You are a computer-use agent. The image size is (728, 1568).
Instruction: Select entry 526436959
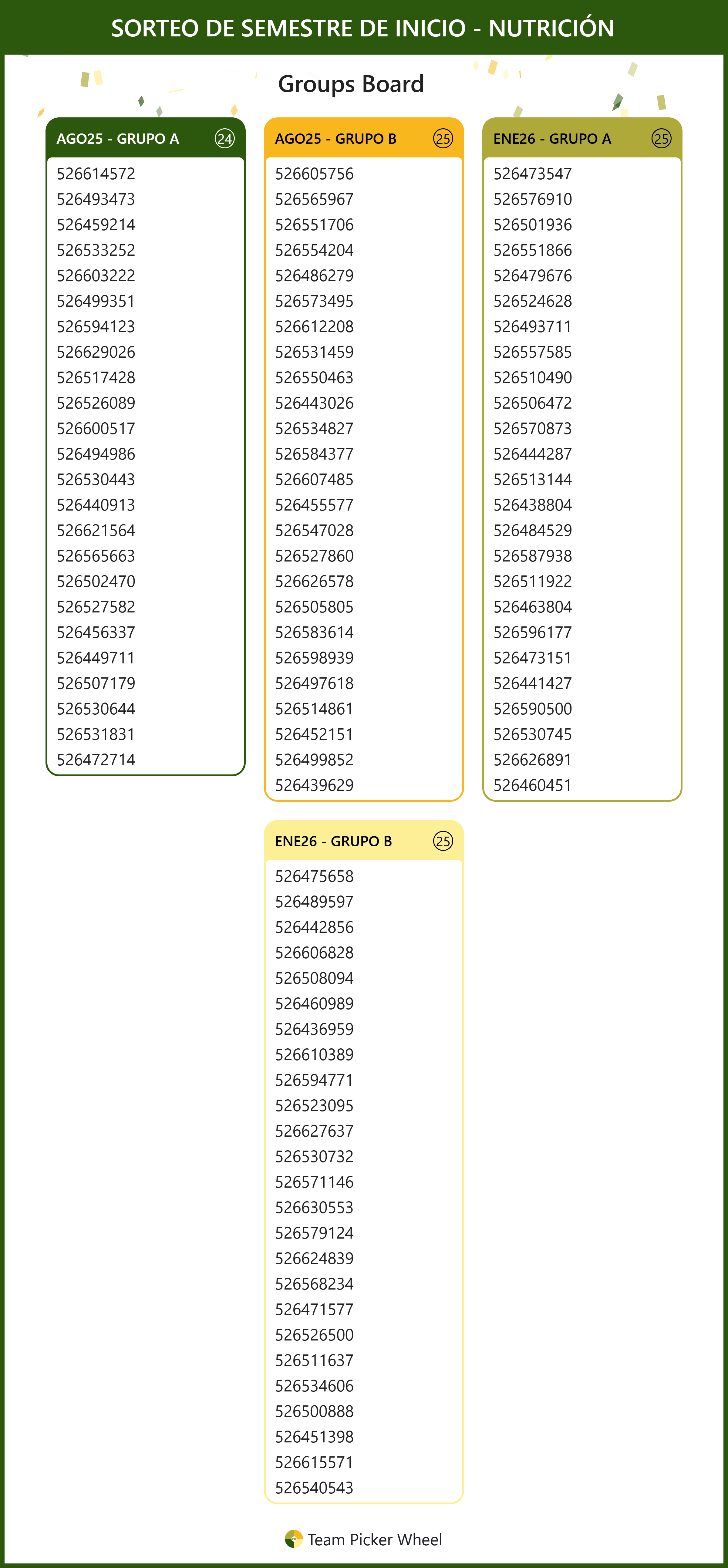pyautogui.click(x=315, y=1029)
